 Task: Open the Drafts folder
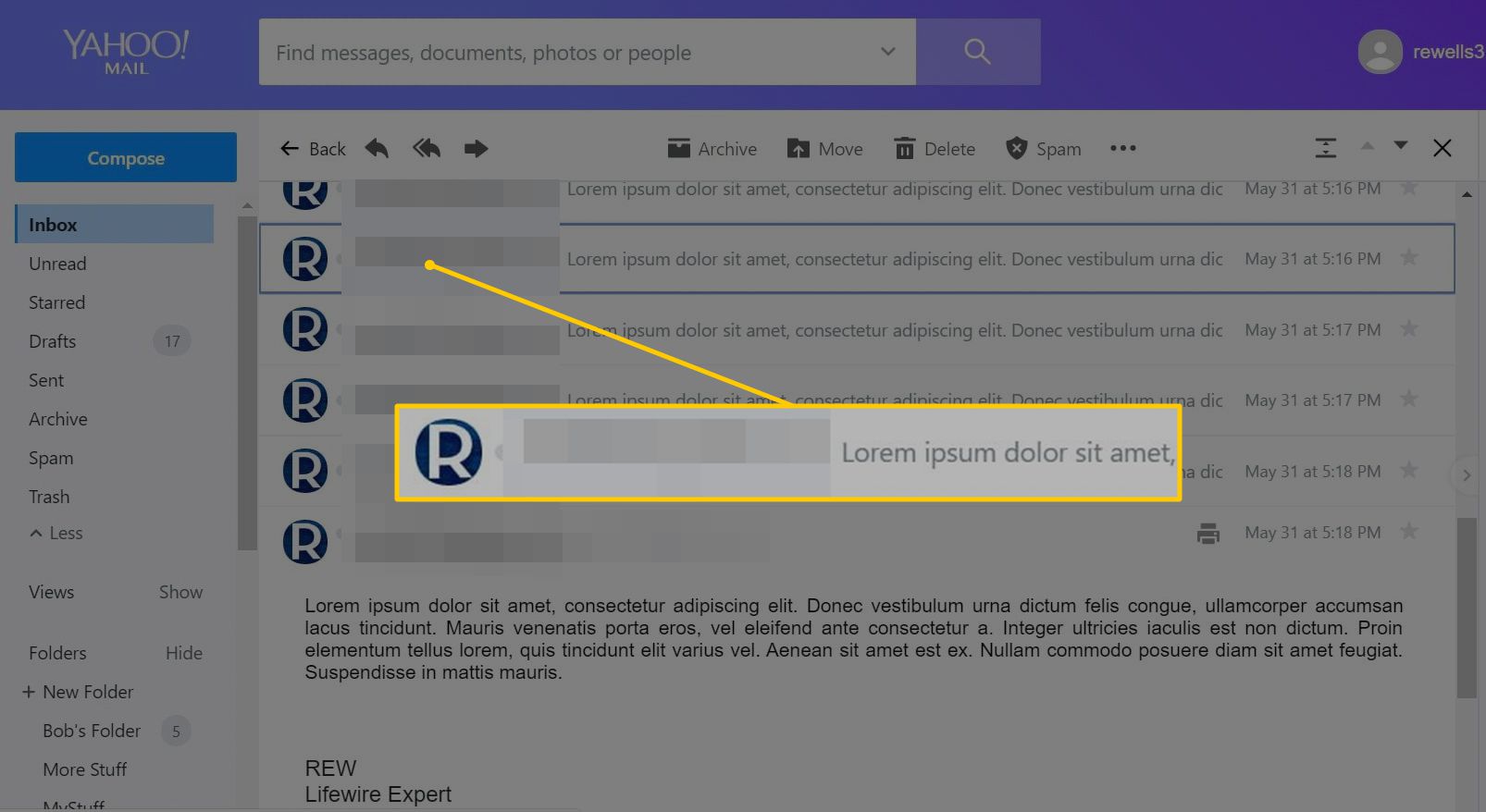(x=52, y=341)
